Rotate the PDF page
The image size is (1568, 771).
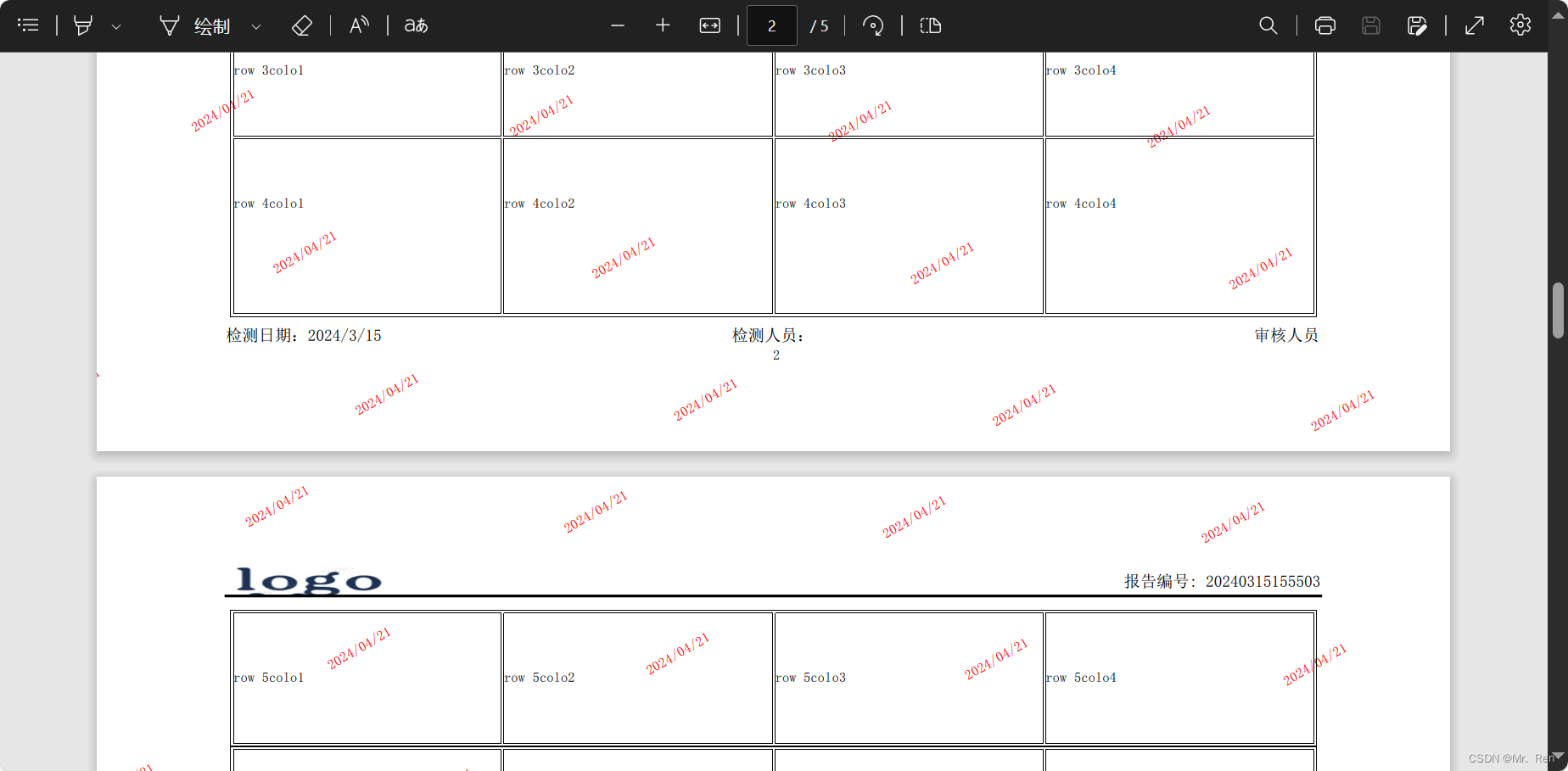[873, 25]
